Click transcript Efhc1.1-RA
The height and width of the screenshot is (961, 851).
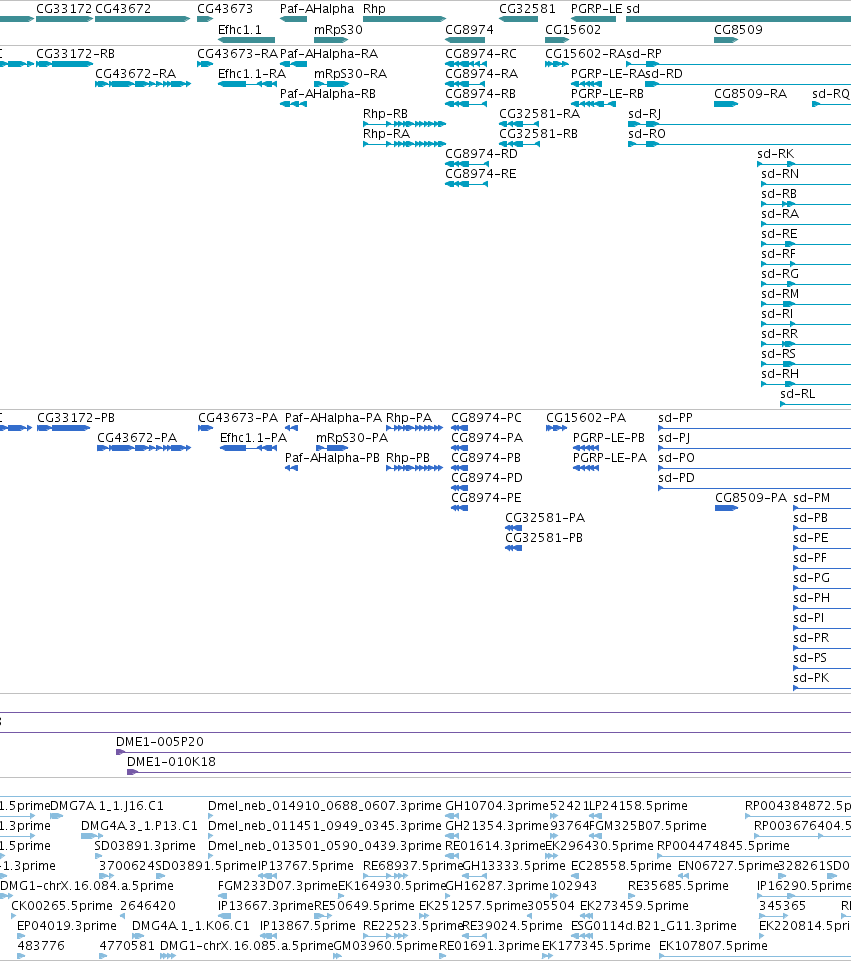coord(252,74)
